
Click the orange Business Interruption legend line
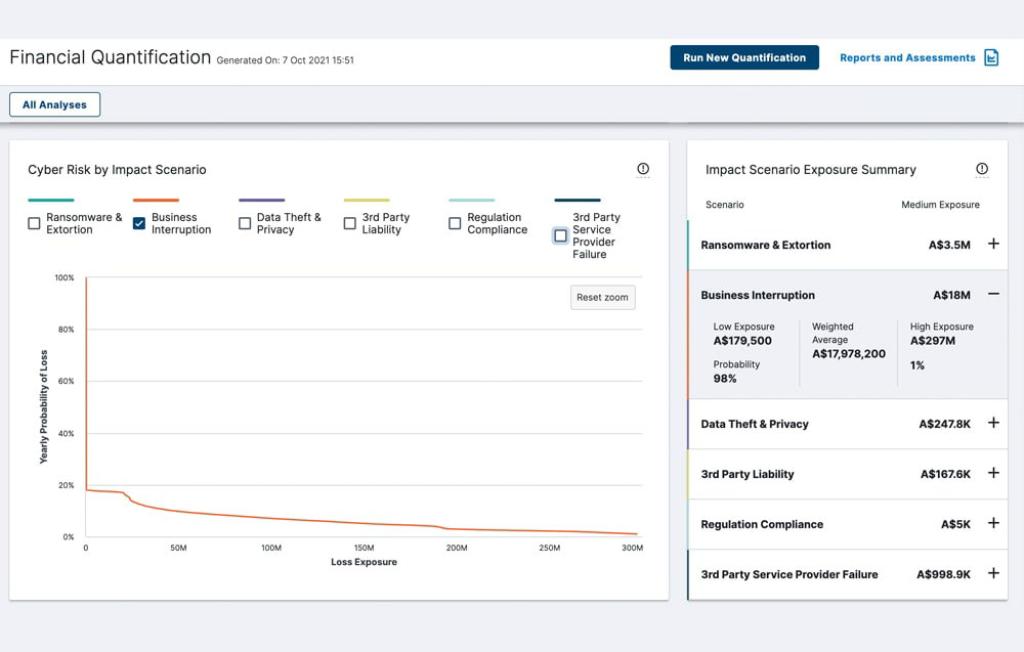(156, 200)
